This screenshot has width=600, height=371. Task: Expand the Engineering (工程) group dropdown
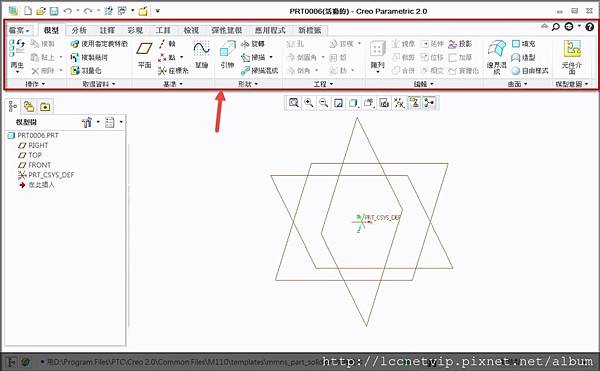click(x=323, y=84)
